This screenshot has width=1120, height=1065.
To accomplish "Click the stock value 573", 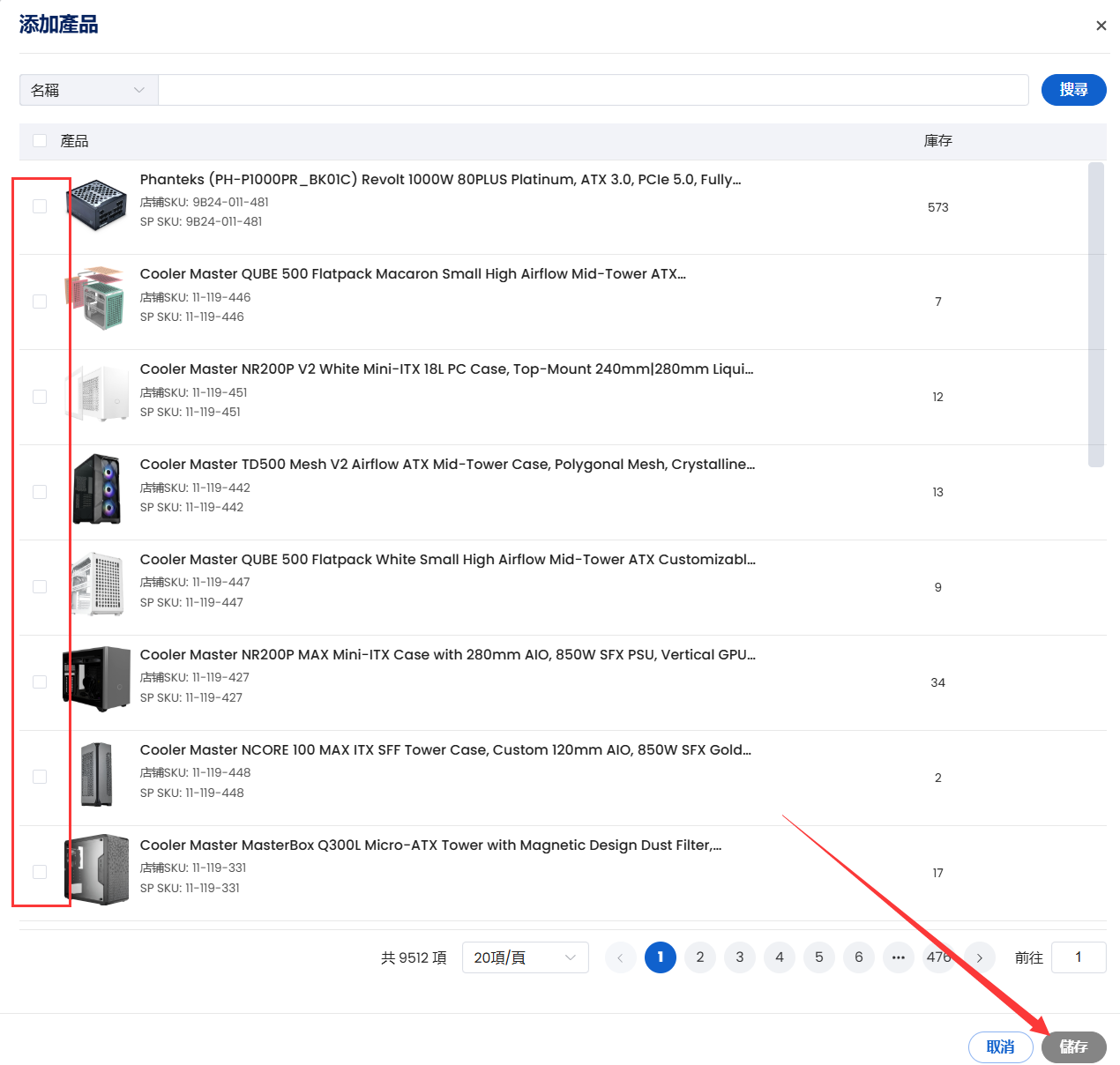I will 937,207.
